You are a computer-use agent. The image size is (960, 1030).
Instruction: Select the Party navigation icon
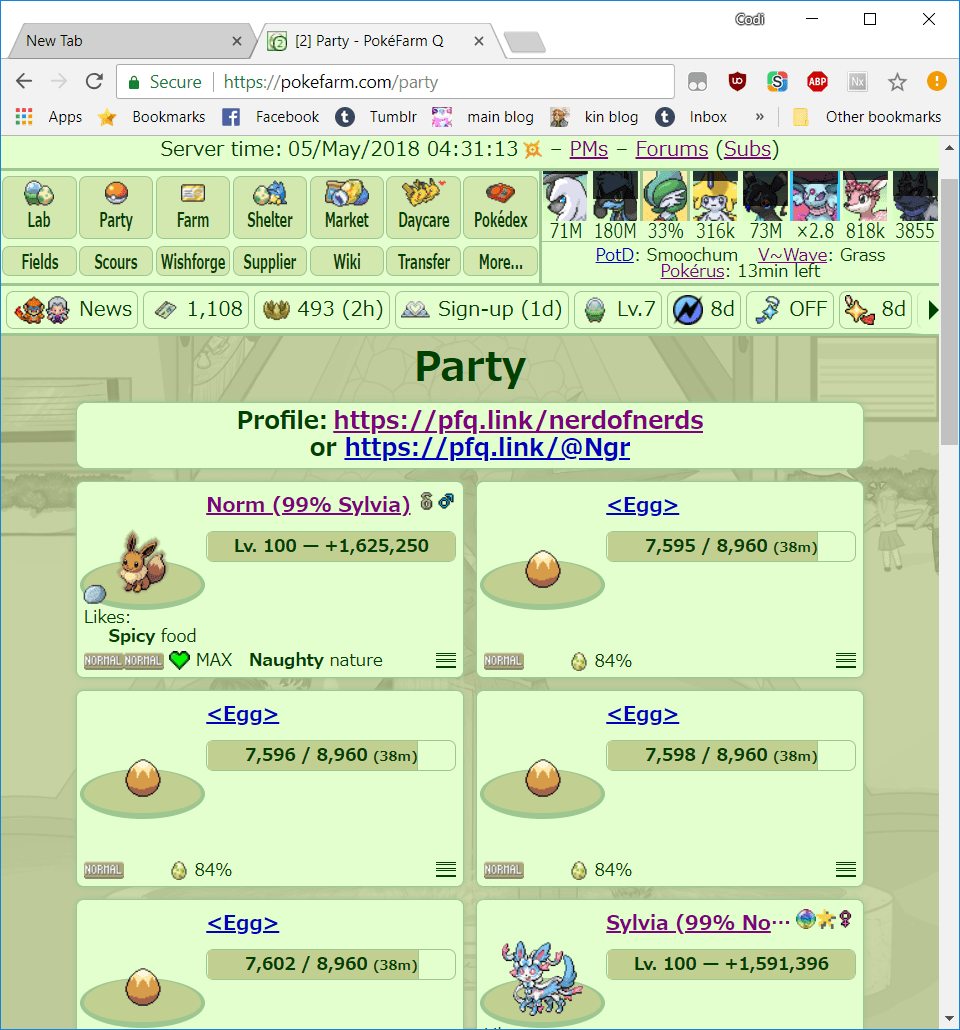click(x=115, y=207)
